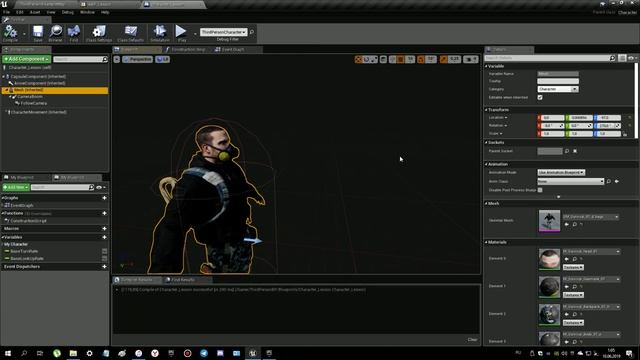Clear Parent Socket with the X icon
The height and width of the screenshot is (360, 640).
(x=575, y=151)
